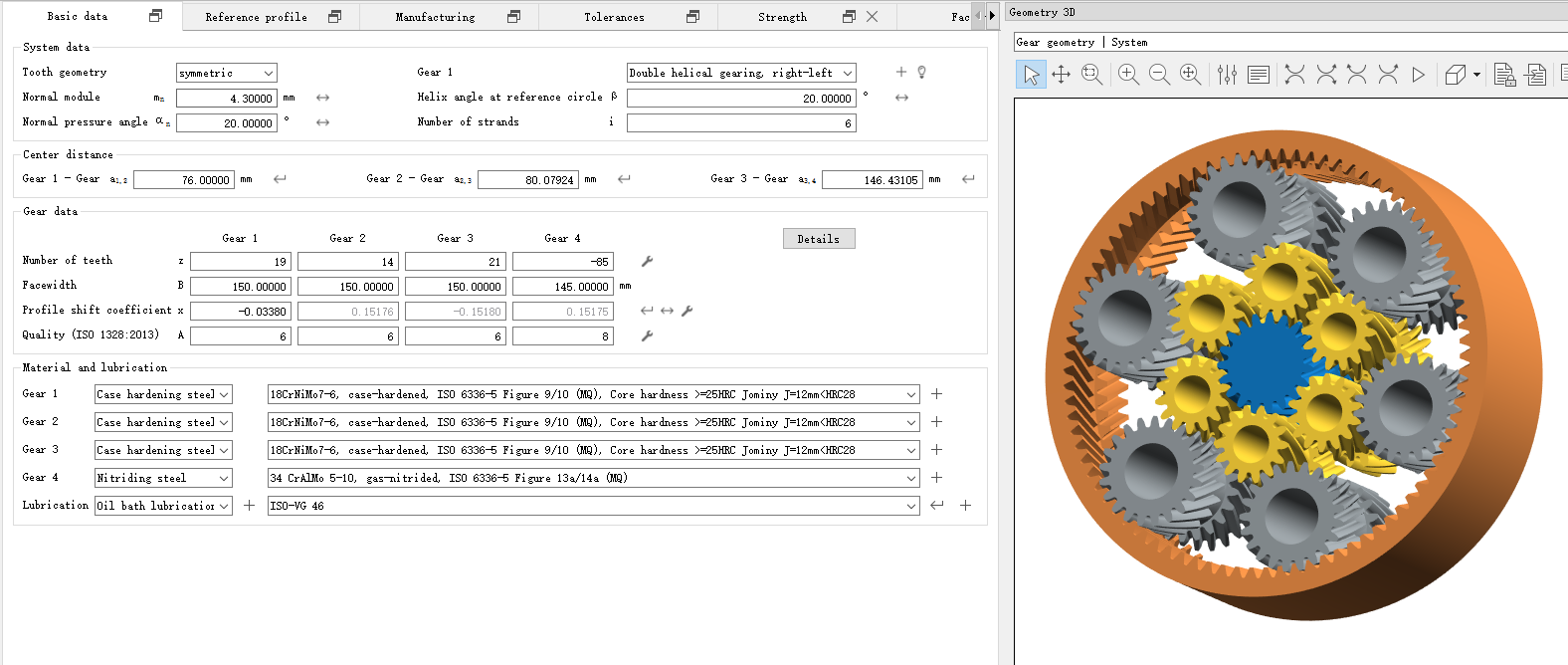Click the wrench icon in Quality row
Image resolution: width=1568 pixels, height=665 pixels.
[x=647, y=335]
